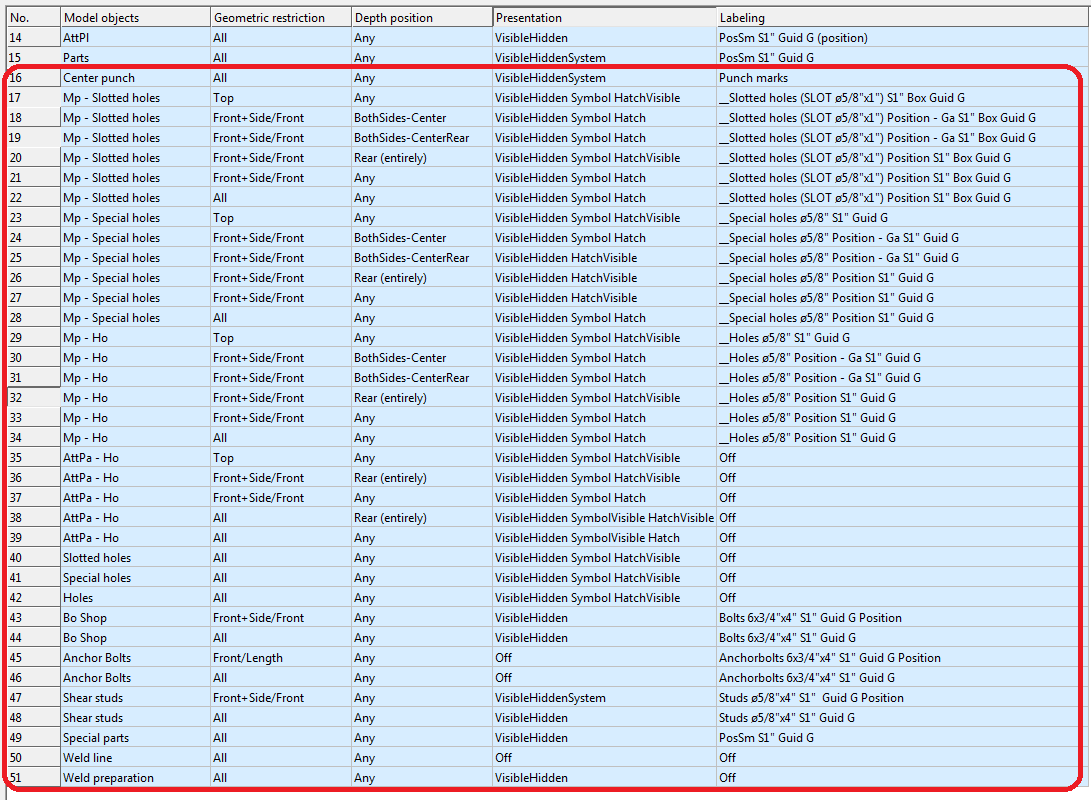The width and height of the screenshot is (1091, 800).
Task: Select row 29 Mp - Ho cell
Action: coord(135,338)
